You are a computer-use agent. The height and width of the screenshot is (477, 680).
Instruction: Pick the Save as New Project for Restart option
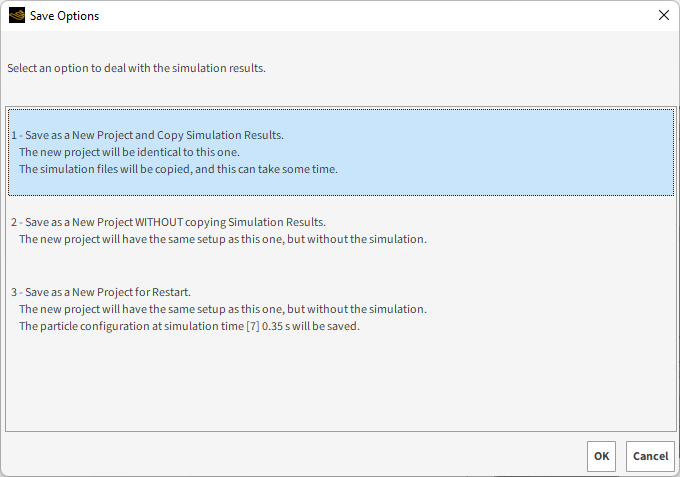pyautogui.click(x=341, y=309)
